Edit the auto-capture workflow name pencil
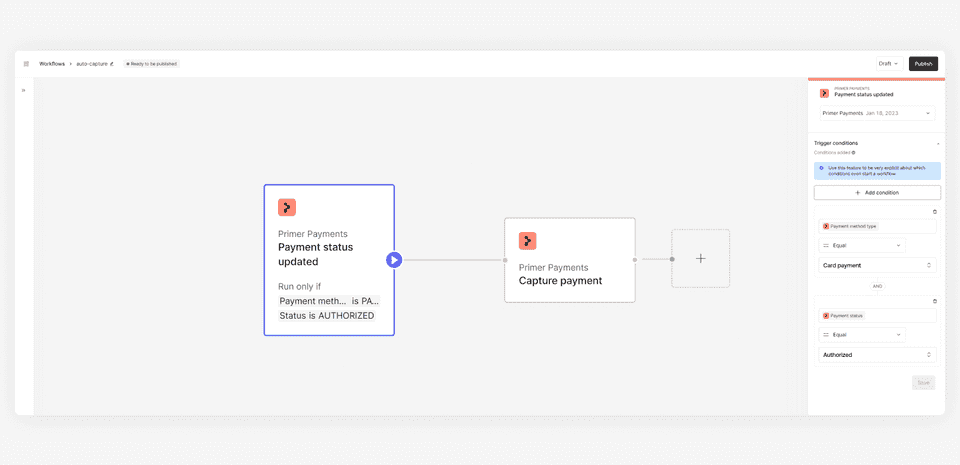The height and width of the screenshot is (465, 960). tap(111, 64)
